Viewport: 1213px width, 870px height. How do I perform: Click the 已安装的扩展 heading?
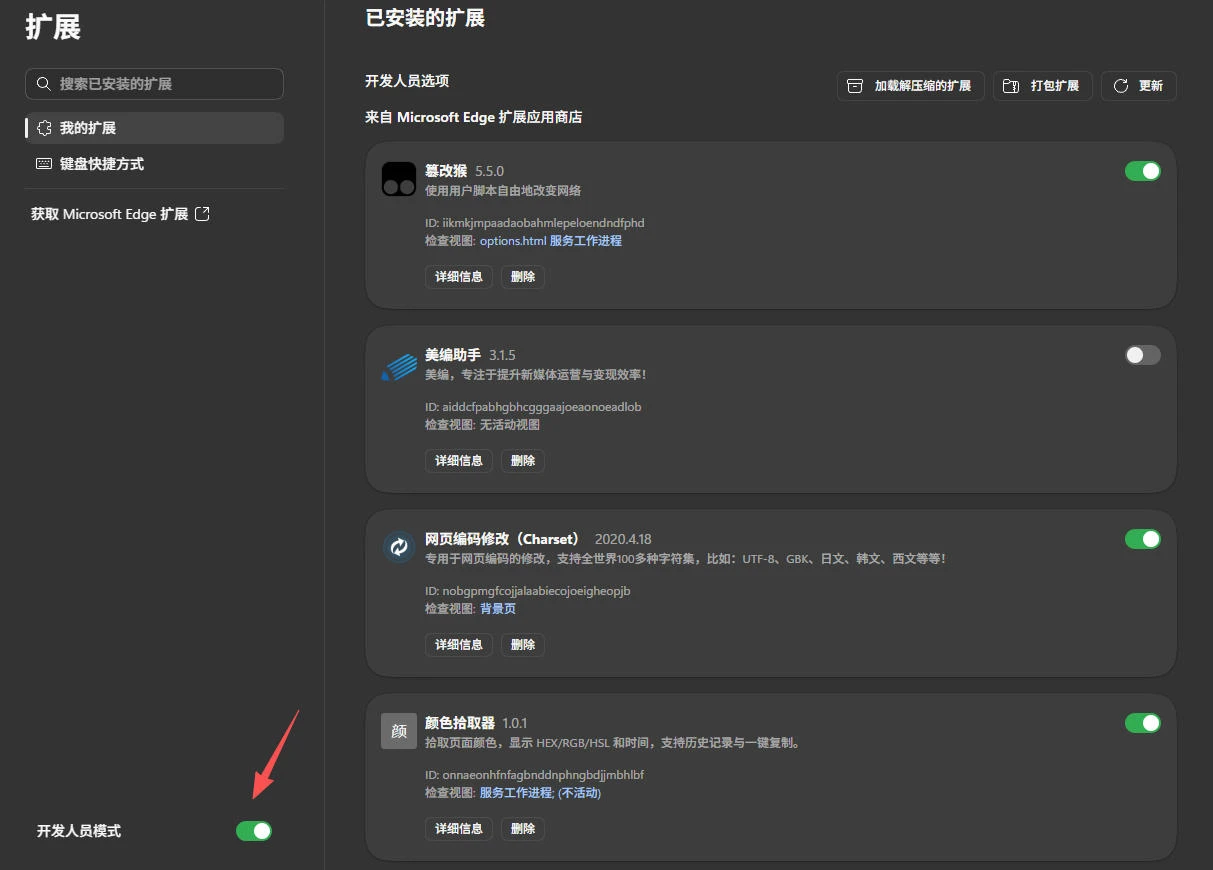click(x=425, y=18)
